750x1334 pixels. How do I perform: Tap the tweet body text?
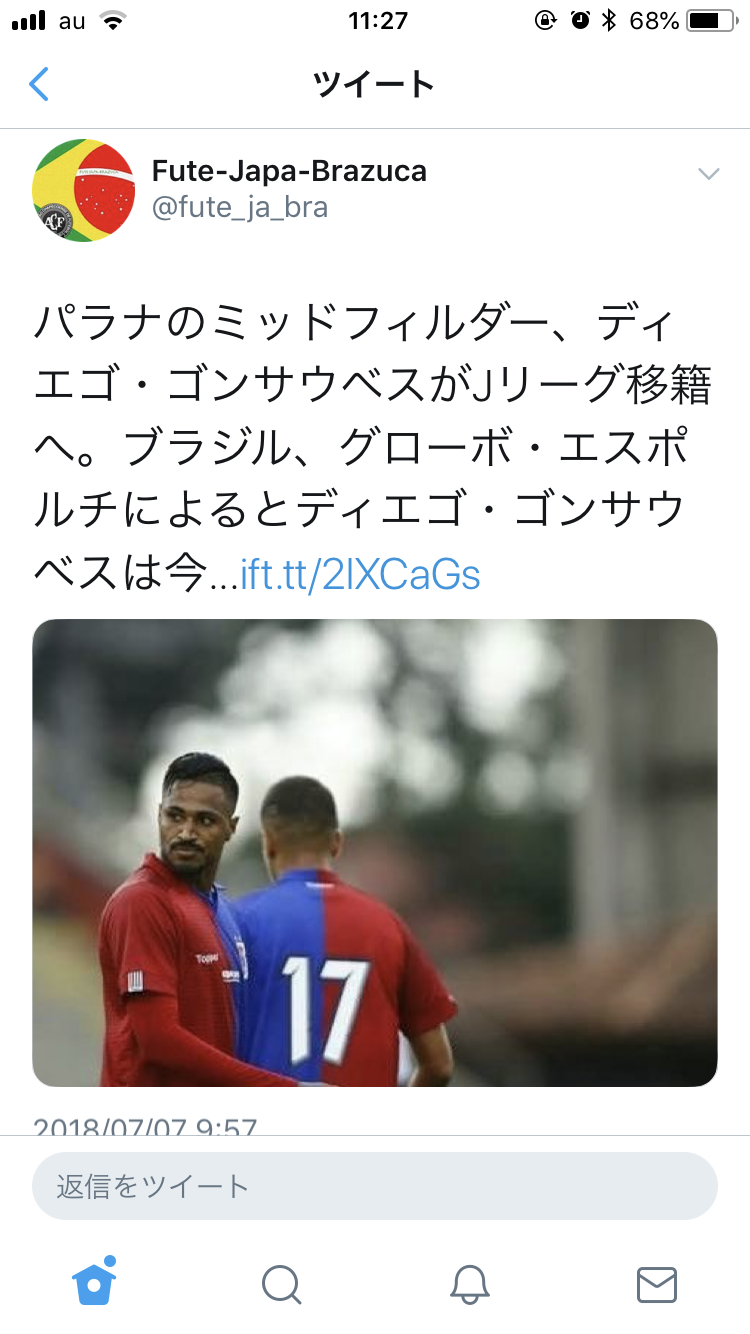(x=372, y=449)
